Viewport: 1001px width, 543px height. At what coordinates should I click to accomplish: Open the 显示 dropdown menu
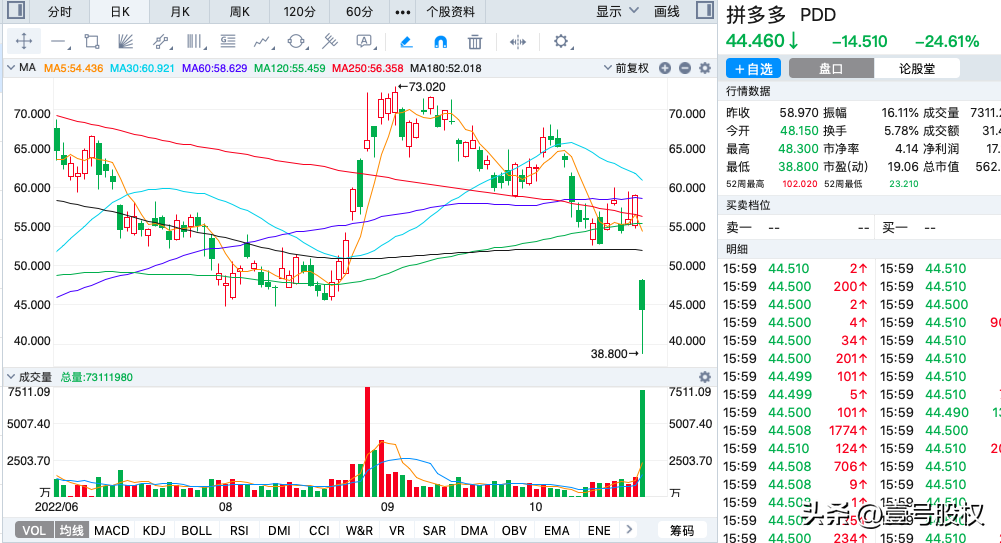click(617, 12)
